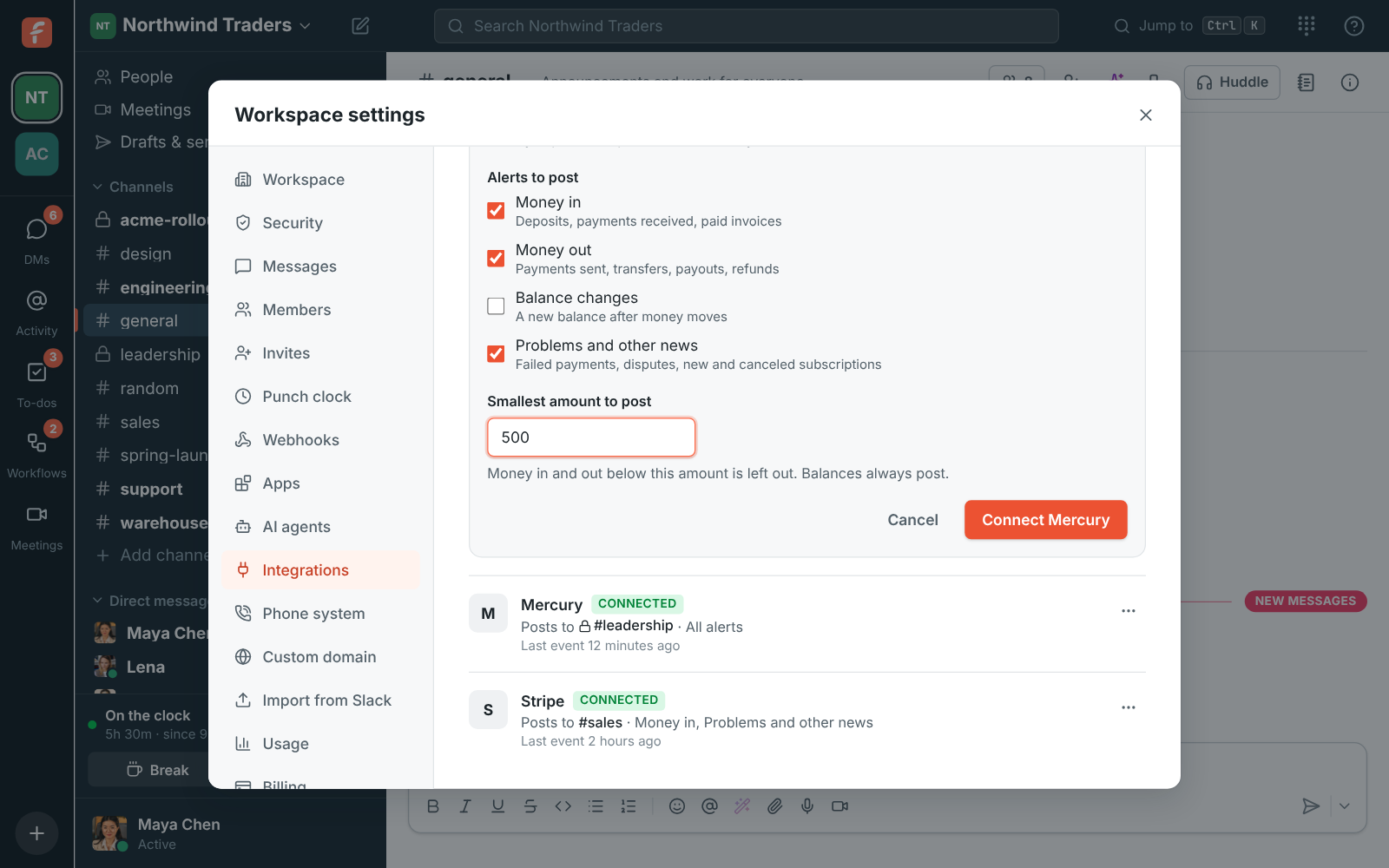Open the support channel

[x=146, y=489]
